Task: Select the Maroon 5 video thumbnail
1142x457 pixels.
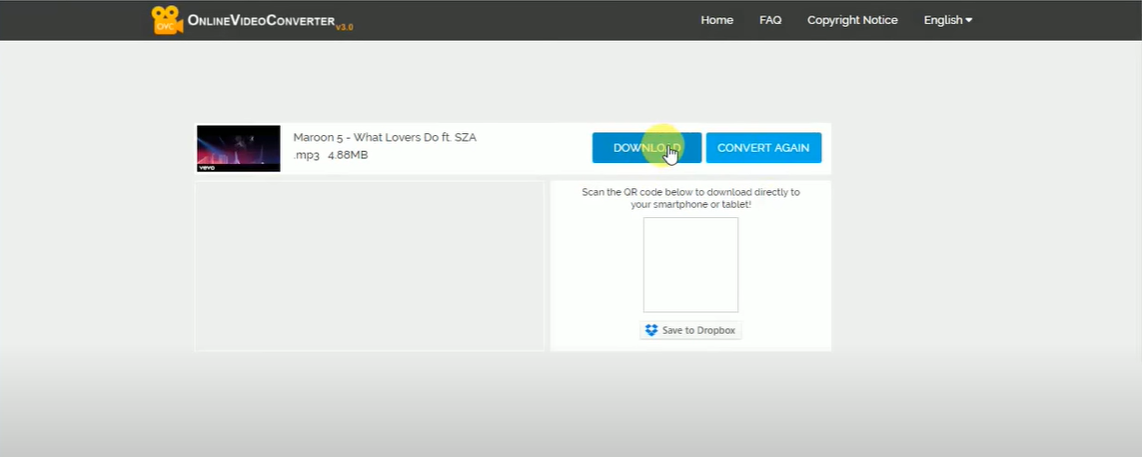Action: coord(238,149)
